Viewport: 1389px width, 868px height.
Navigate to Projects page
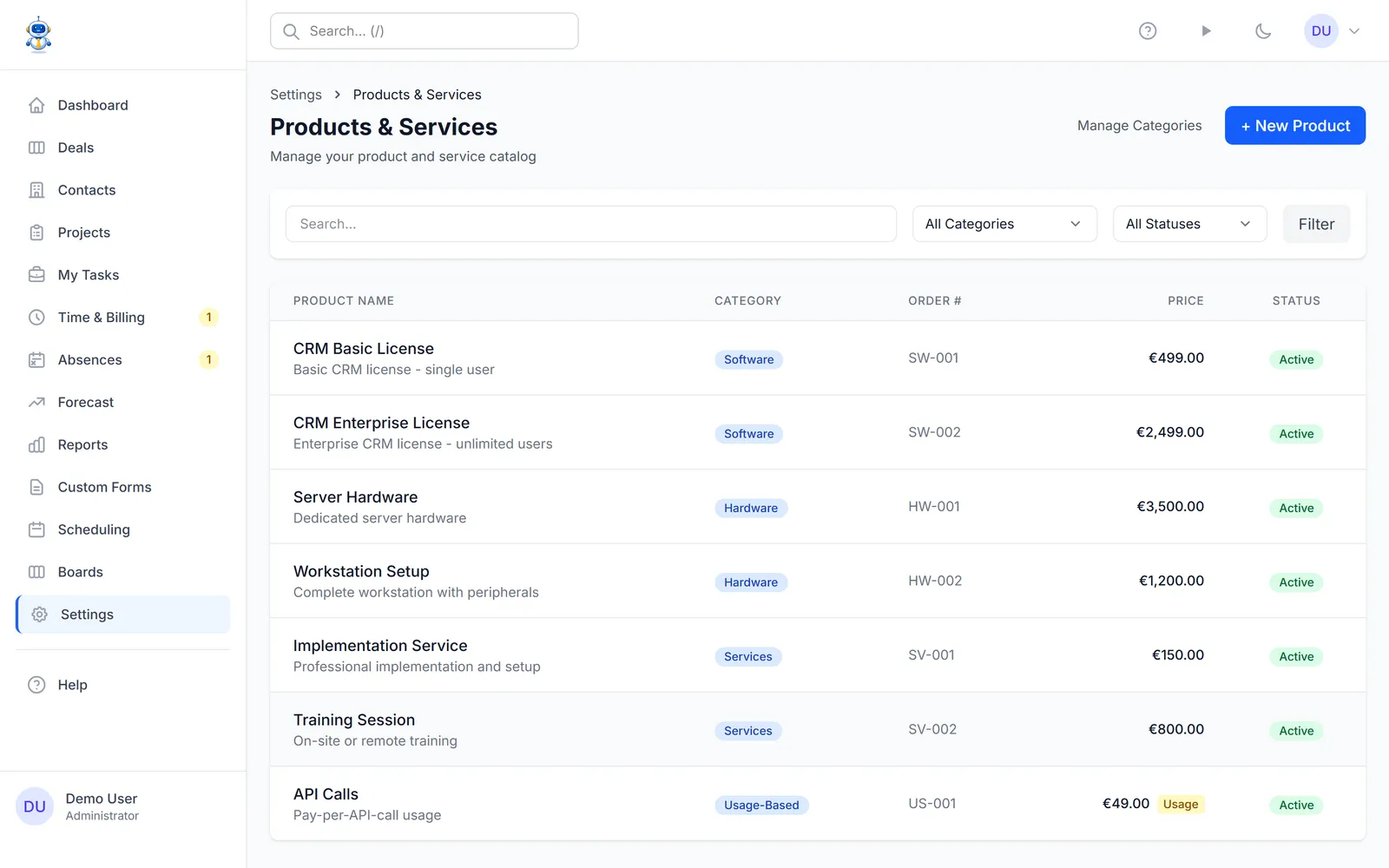click(123, 233)
